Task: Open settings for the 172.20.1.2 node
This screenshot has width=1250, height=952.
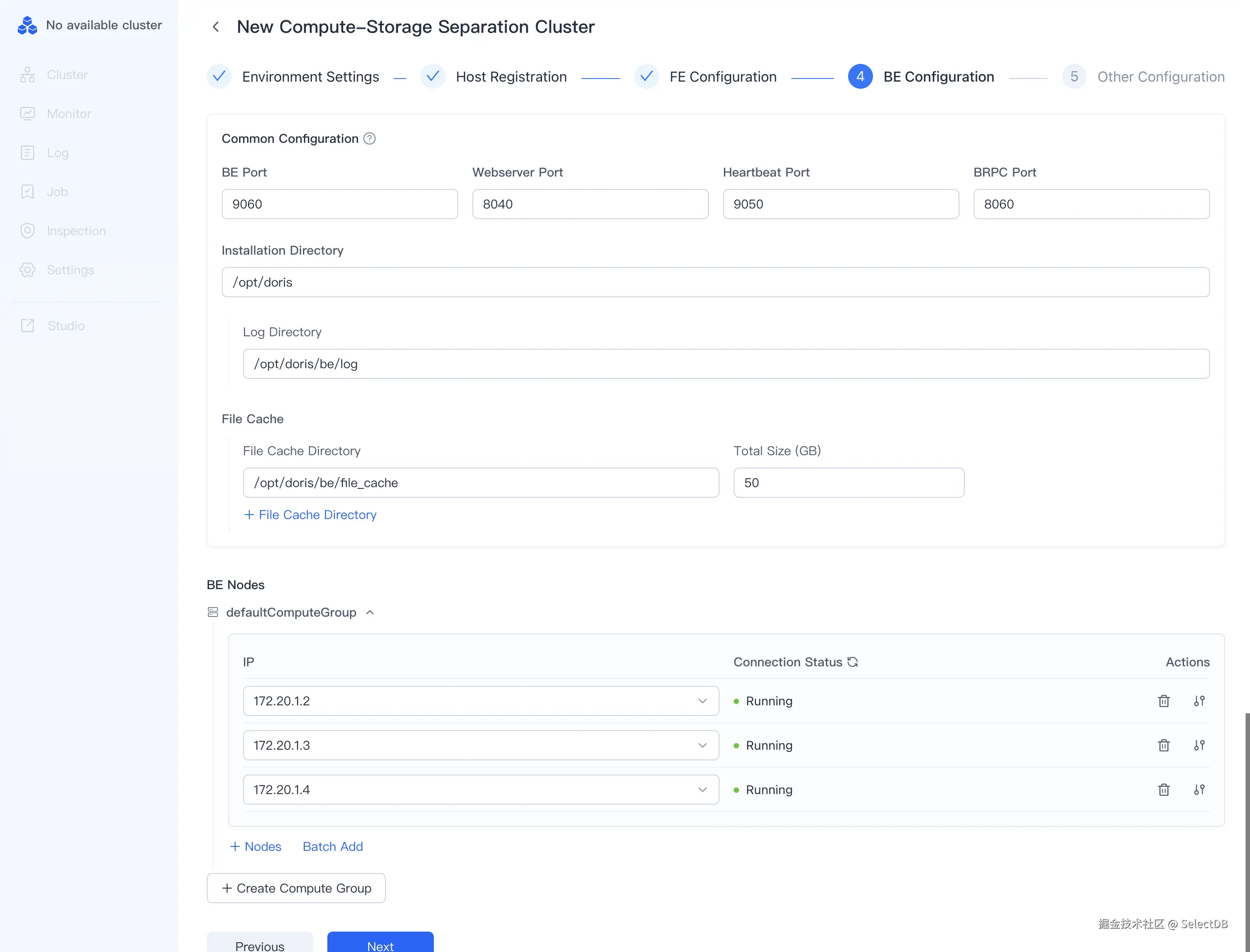Action: [x=1199, y=701]
